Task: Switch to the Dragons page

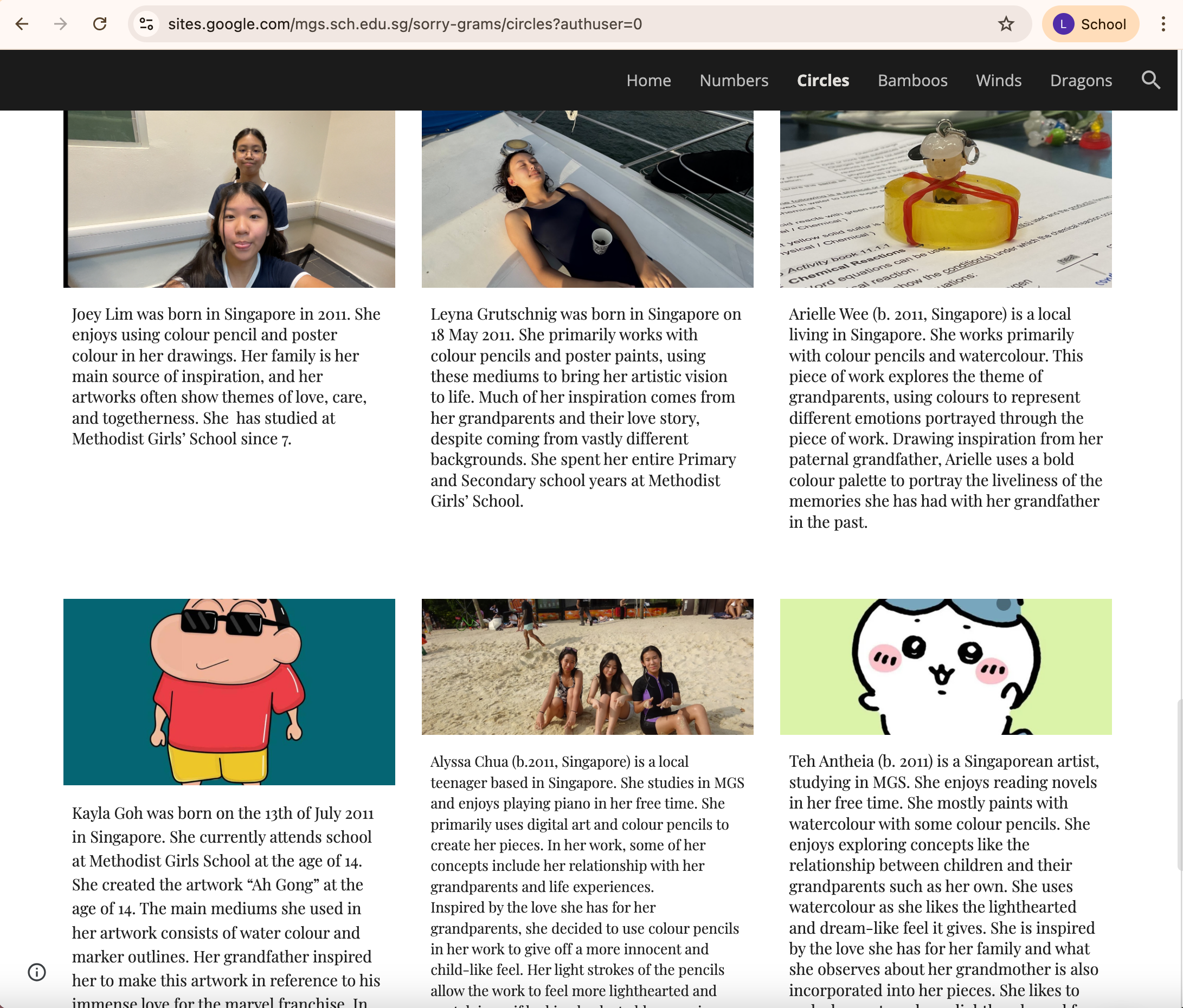Action: (x=1081, y=81)
